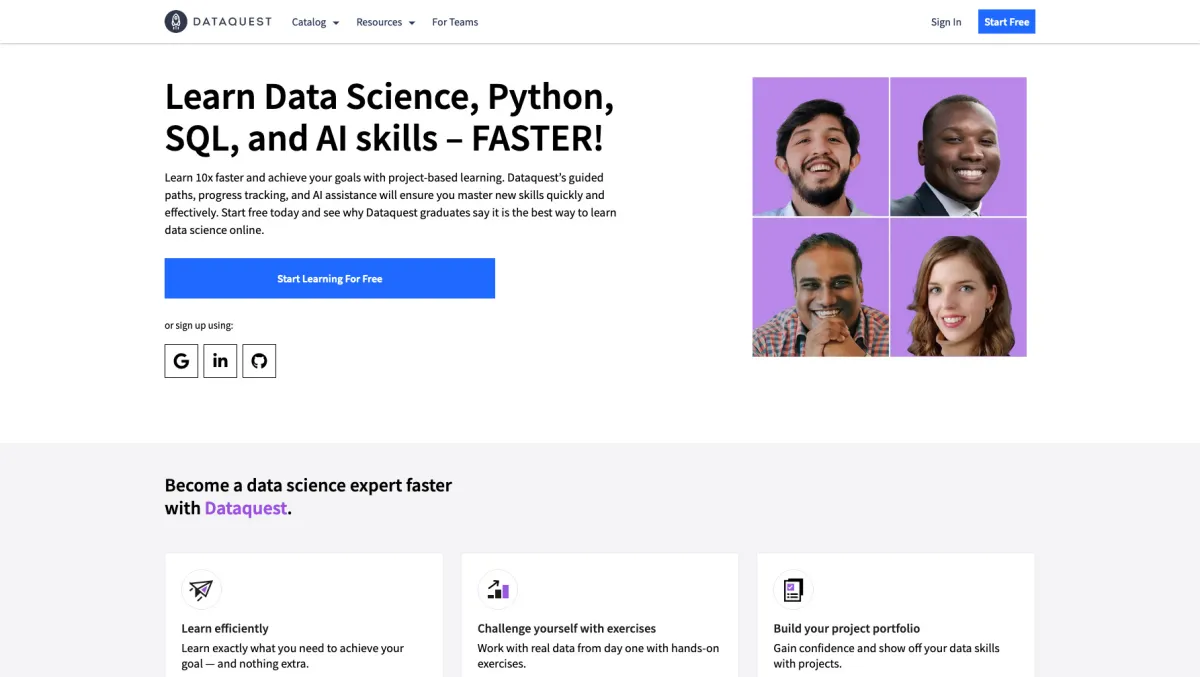Click the paper plane Learn efficiently icon
This screenshot has width=1200, height=677.
(201, 590)
